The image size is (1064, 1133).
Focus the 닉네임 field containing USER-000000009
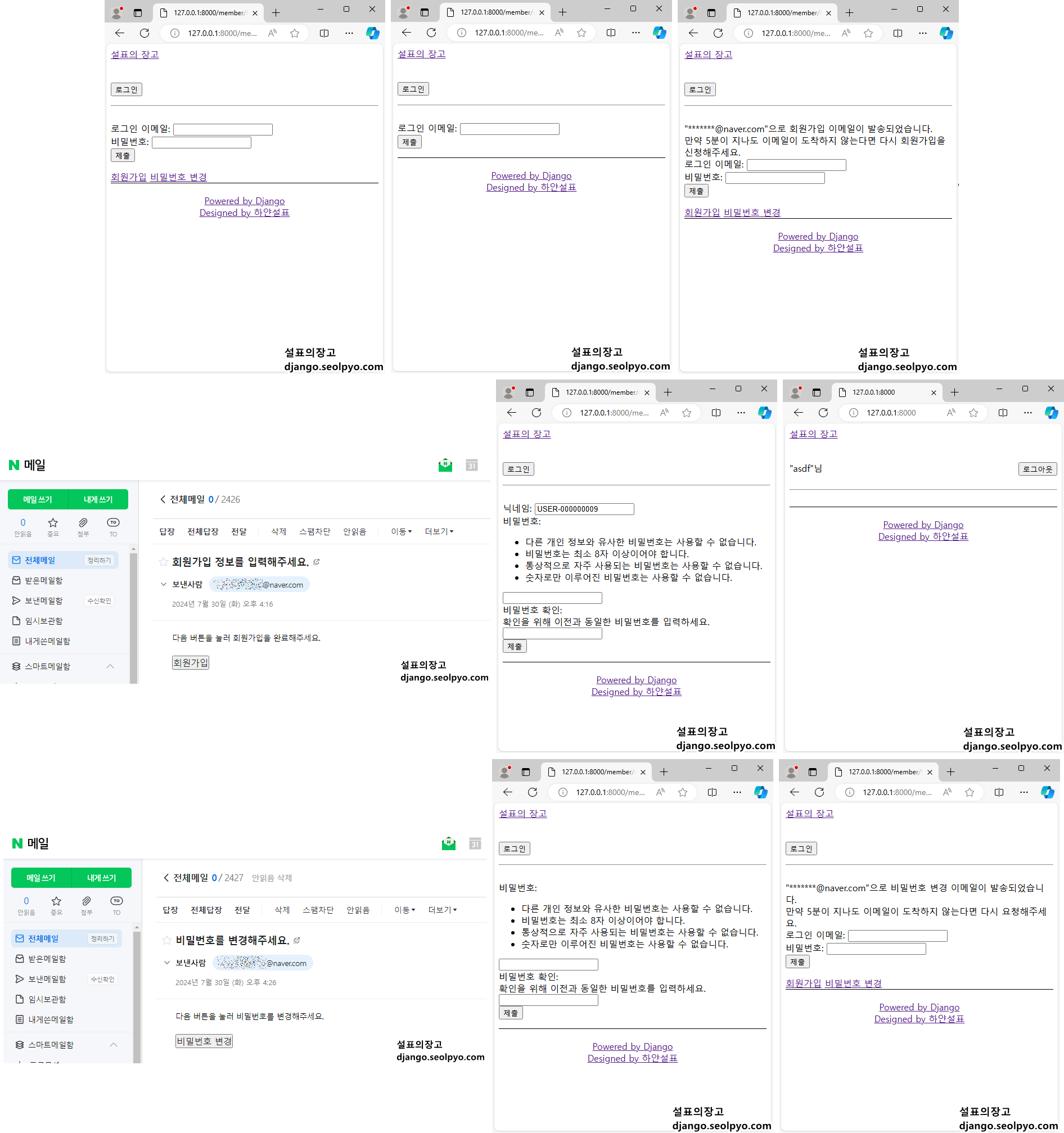(584, 509)
